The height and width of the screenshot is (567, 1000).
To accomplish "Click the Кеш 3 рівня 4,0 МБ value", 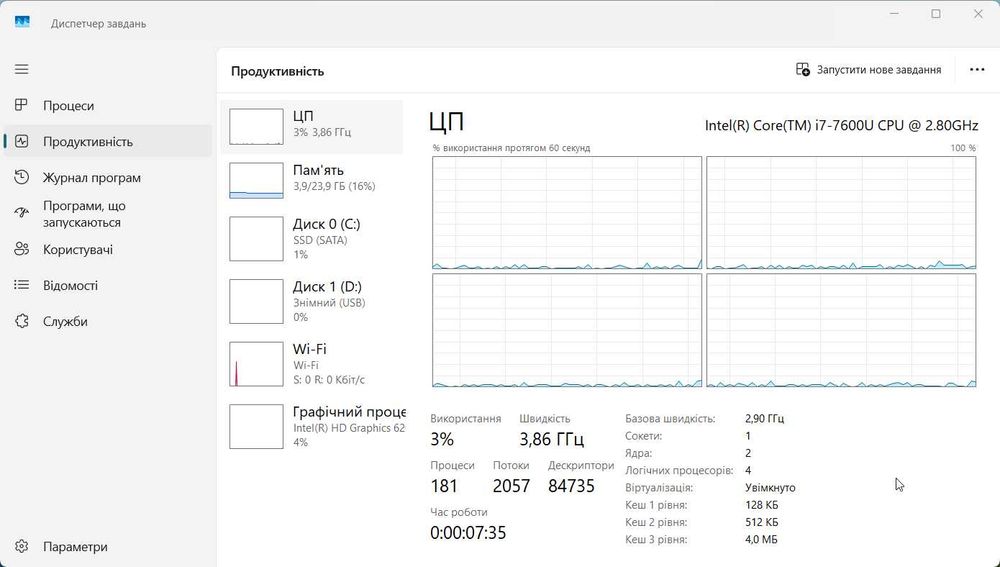I will point(761,539).
